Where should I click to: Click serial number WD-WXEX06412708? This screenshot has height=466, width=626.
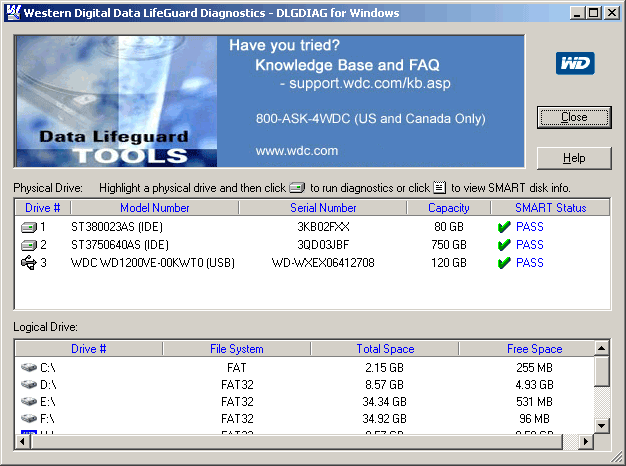click(x=323, y=263)
